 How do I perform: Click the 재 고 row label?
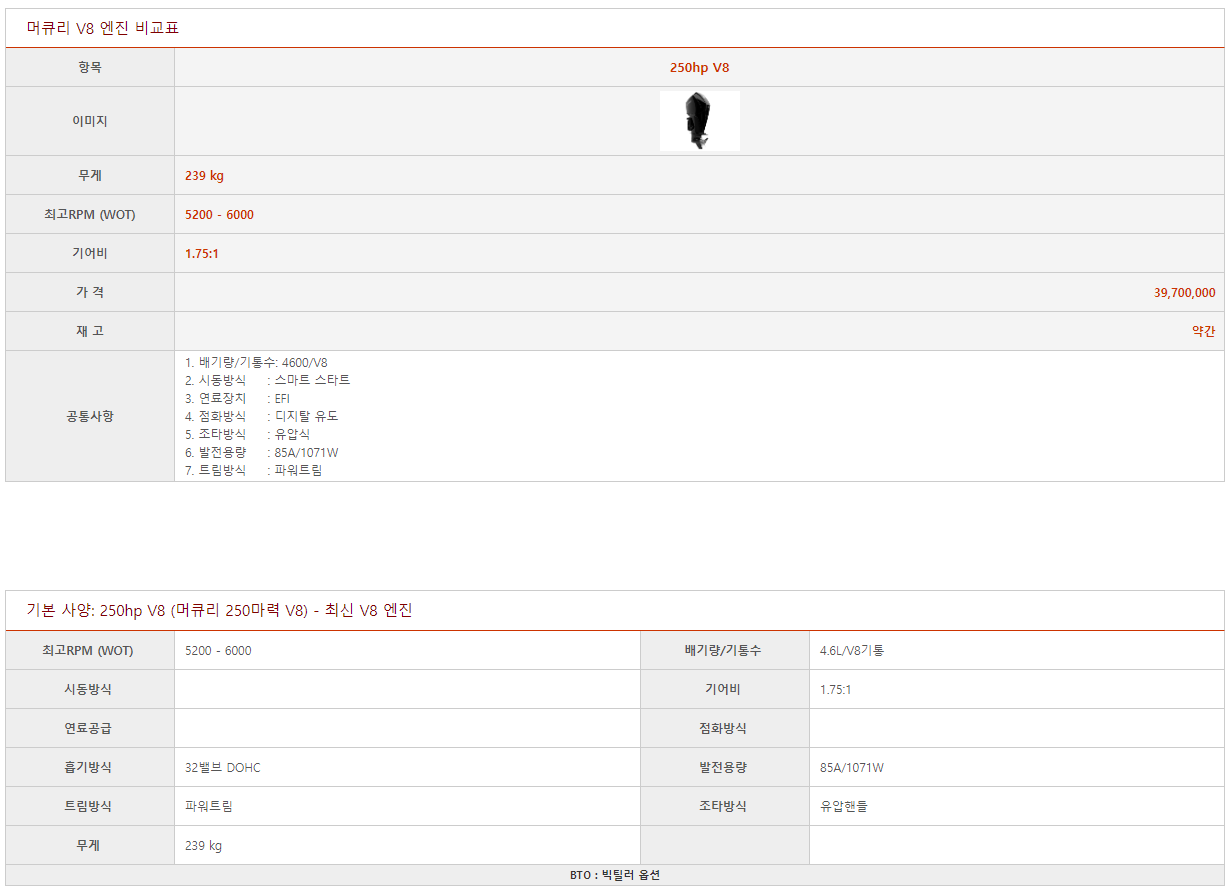(x=90, y=331)
